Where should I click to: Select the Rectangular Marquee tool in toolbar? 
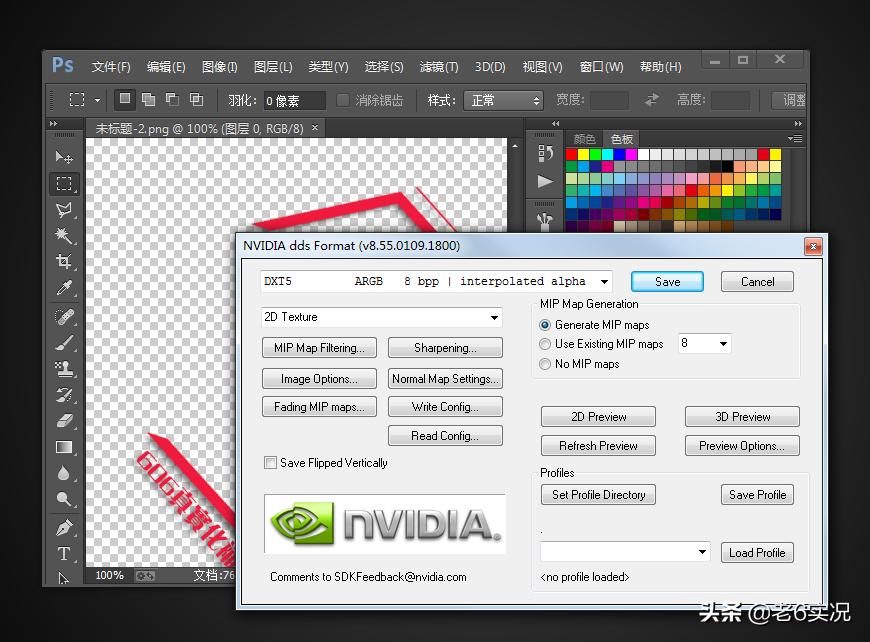pyautogui.click(x=64, y=184)
